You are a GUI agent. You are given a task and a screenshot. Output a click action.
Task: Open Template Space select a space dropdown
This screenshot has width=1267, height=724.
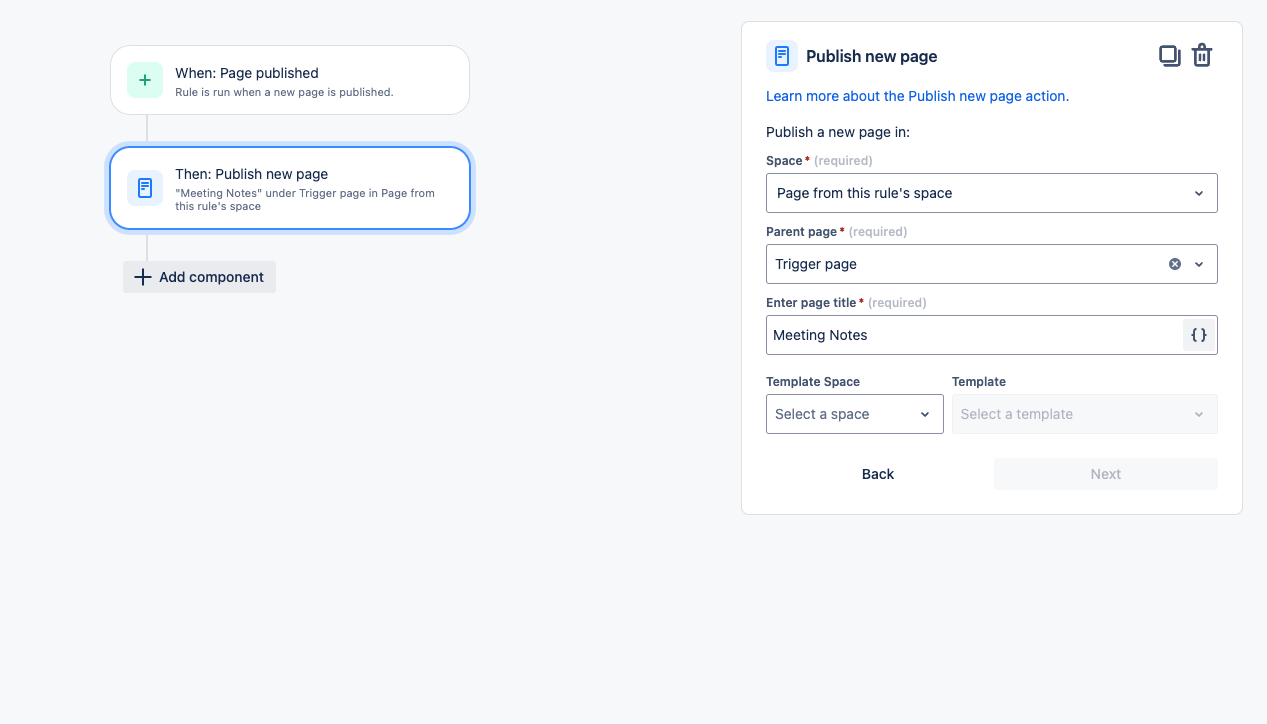pyautogui.click(x=855, y=414)
